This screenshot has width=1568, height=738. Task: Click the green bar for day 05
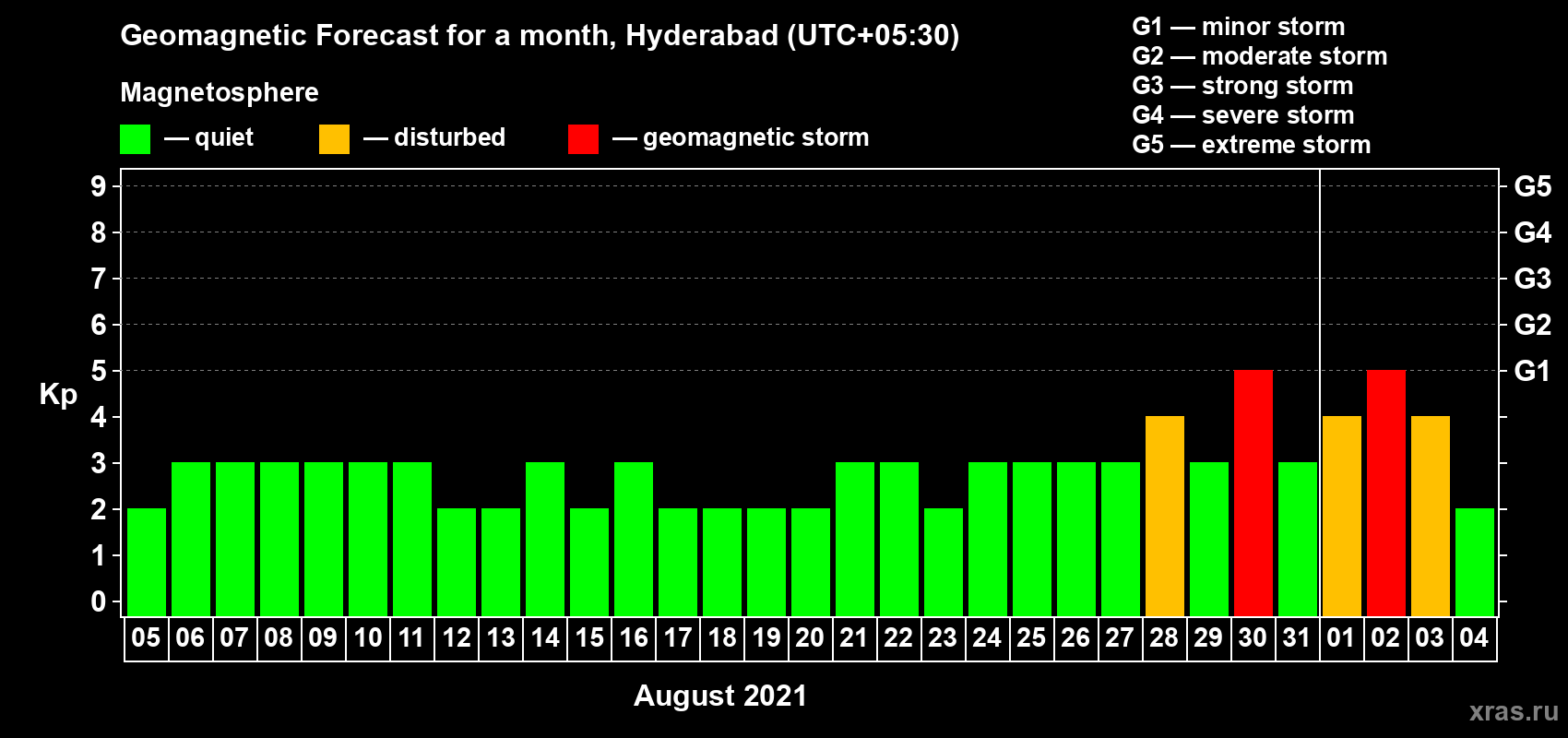click(147, 562)
